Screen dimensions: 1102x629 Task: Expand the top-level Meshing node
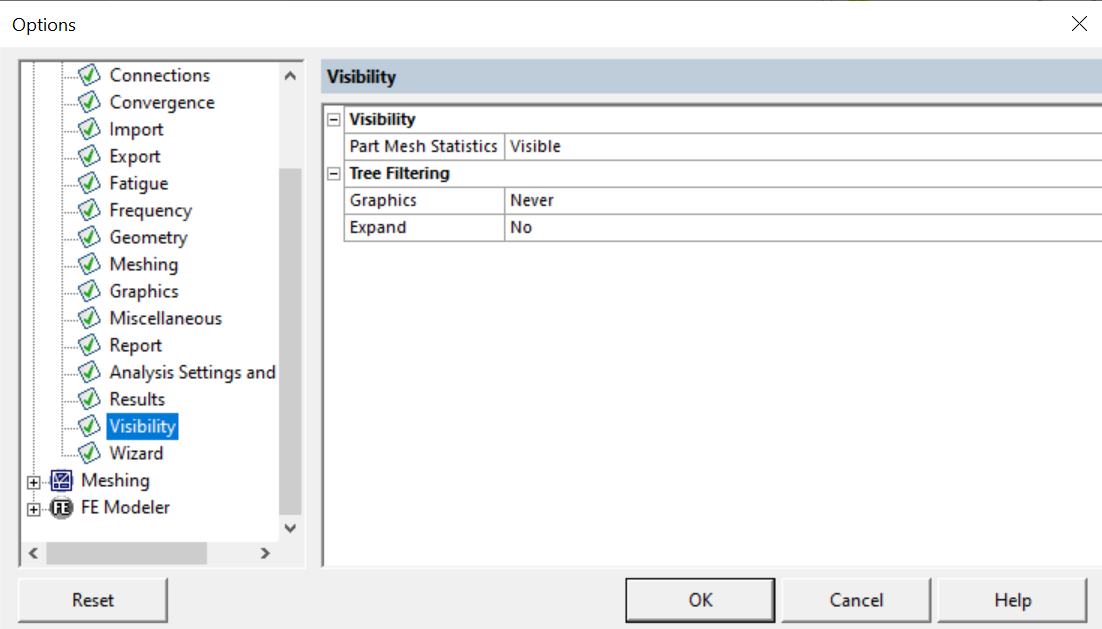point(34,482)
